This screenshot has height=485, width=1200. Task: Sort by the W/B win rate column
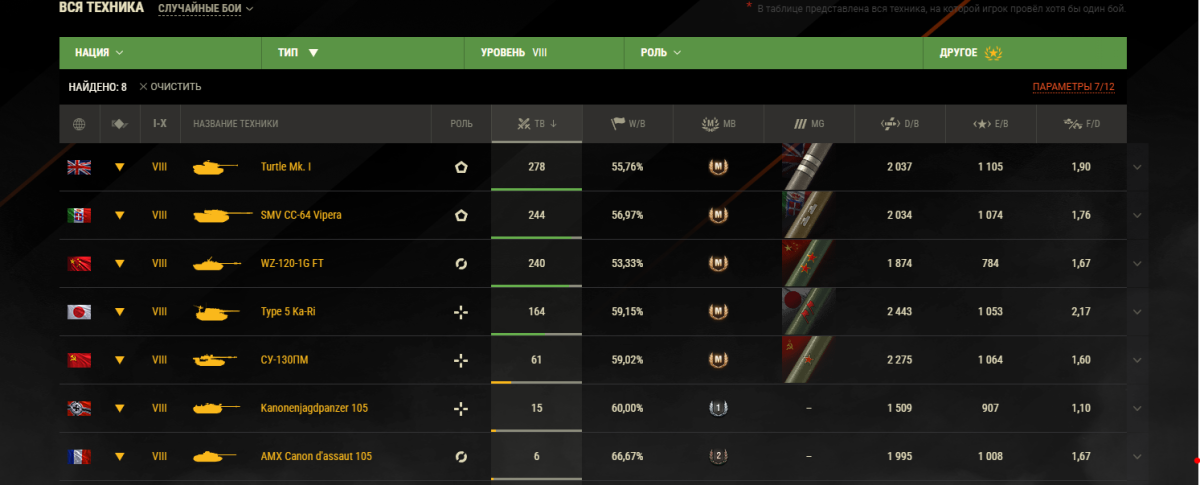[x=627, y=124]
